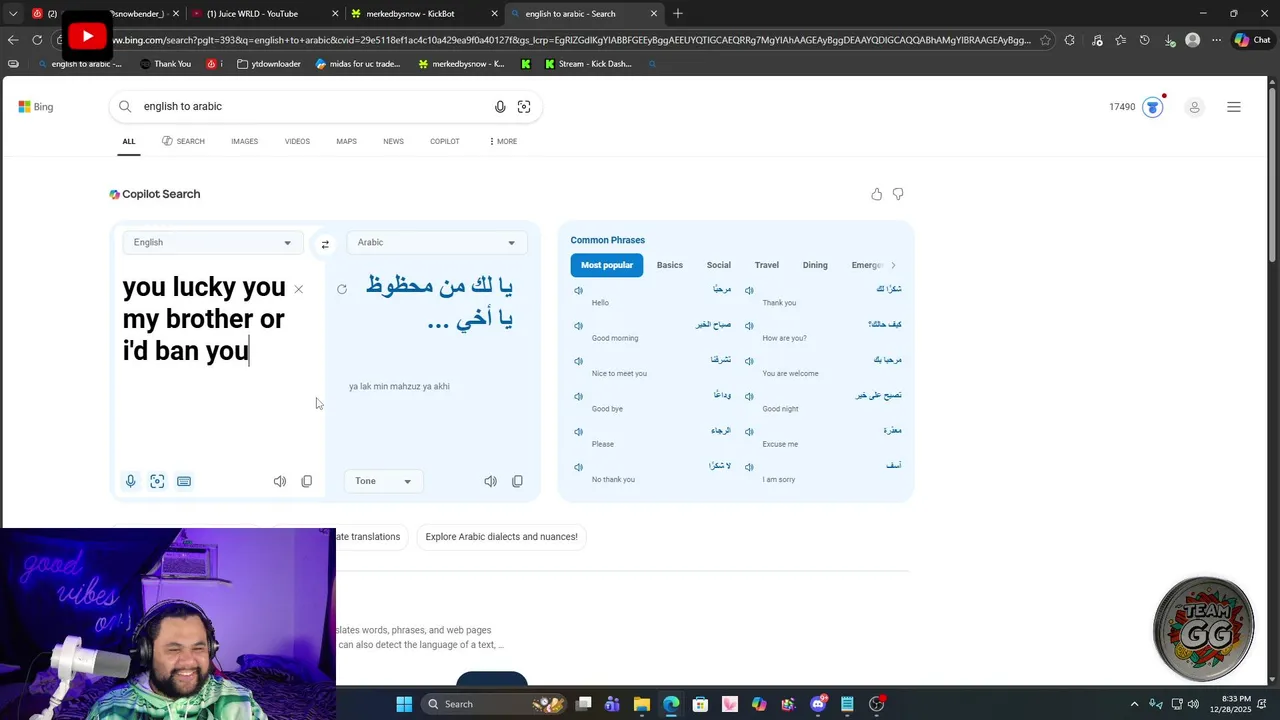1280x720 pixels.
Task: Click the thumbs down feedback icon
Action: click(898, 194)
